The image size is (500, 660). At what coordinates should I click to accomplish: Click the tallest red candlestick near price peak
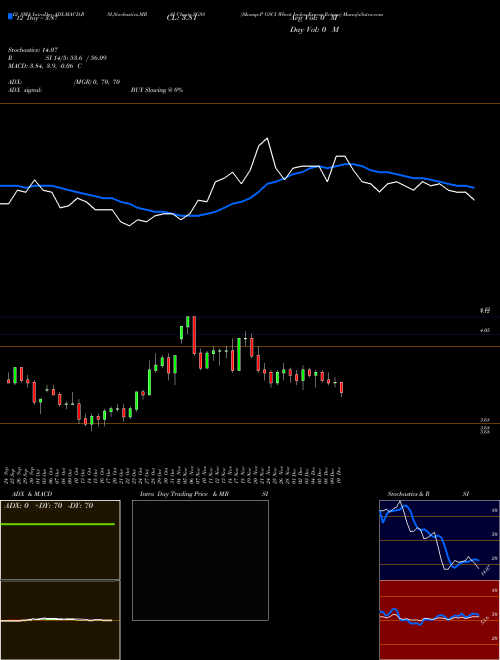point(194,335)
